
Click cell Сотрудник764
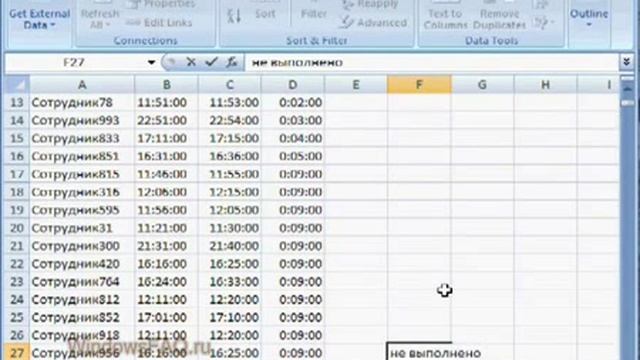[x=82, y=282]
